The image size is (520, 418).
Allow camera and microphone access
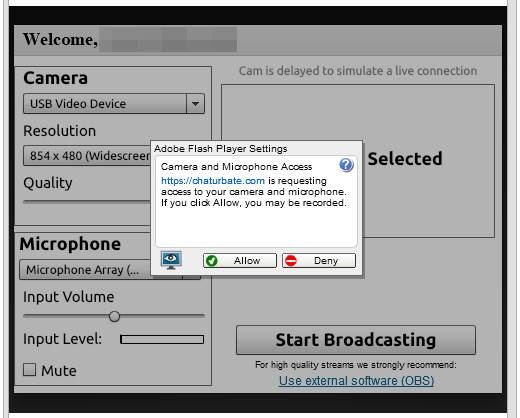point(240,260)
